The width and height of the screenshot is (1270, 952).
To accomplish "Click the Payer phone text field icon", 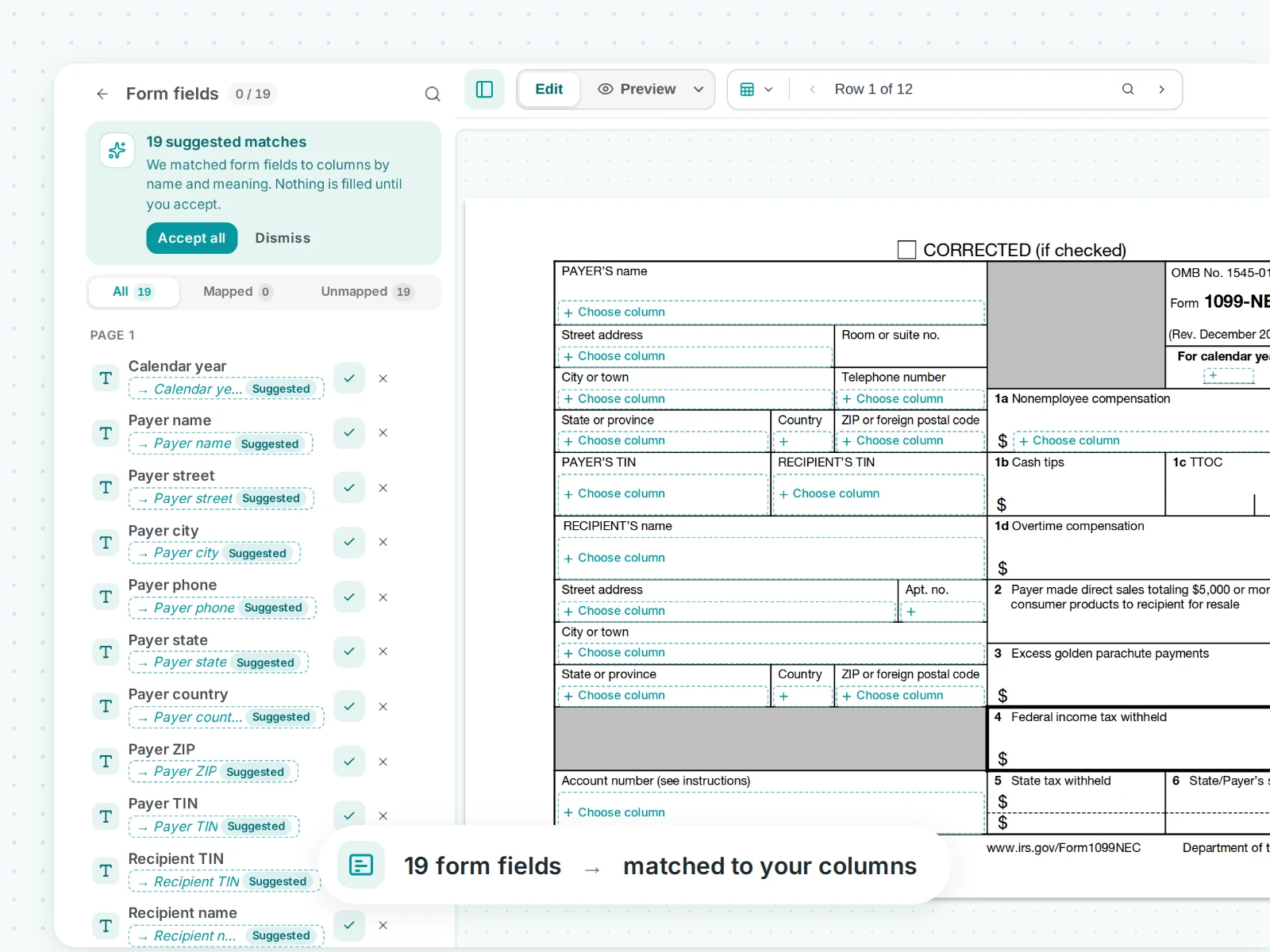I will point(106,597).
